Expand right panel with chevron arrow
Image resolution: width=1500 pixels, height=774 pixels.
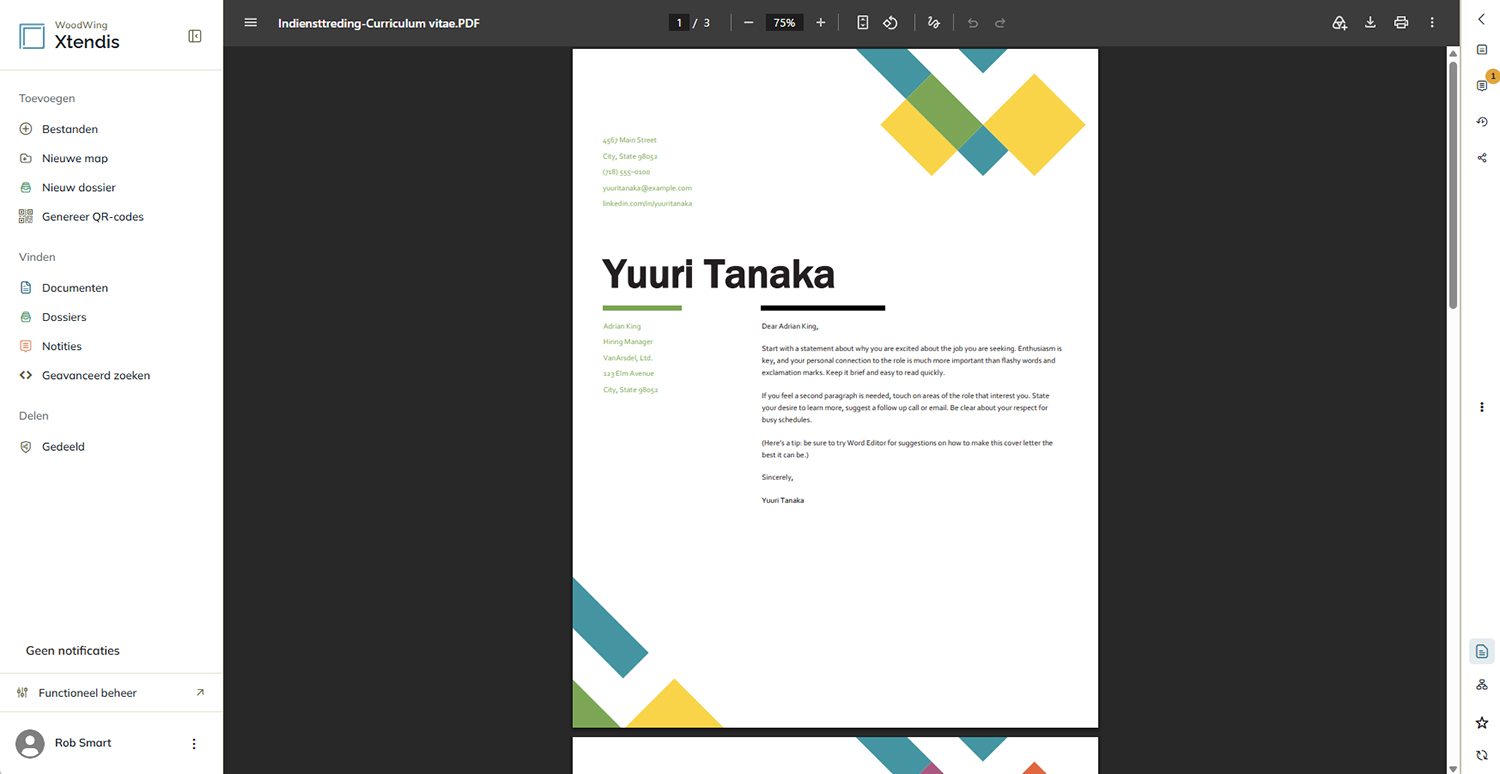(x=1482, y=19)
